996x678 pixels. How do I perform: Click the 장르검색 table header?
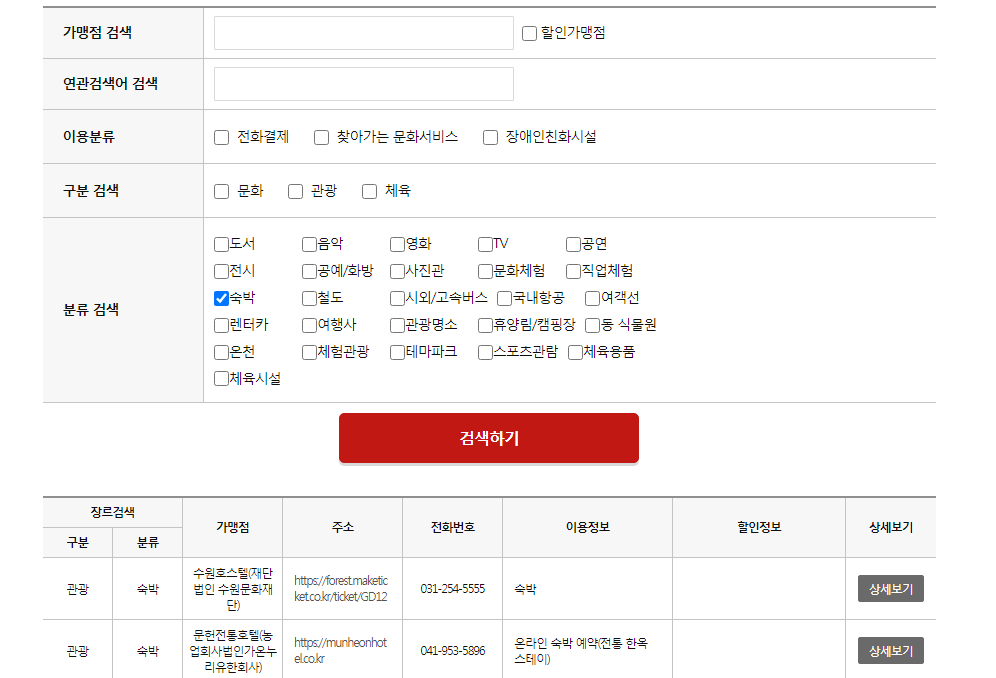[112, 512]
